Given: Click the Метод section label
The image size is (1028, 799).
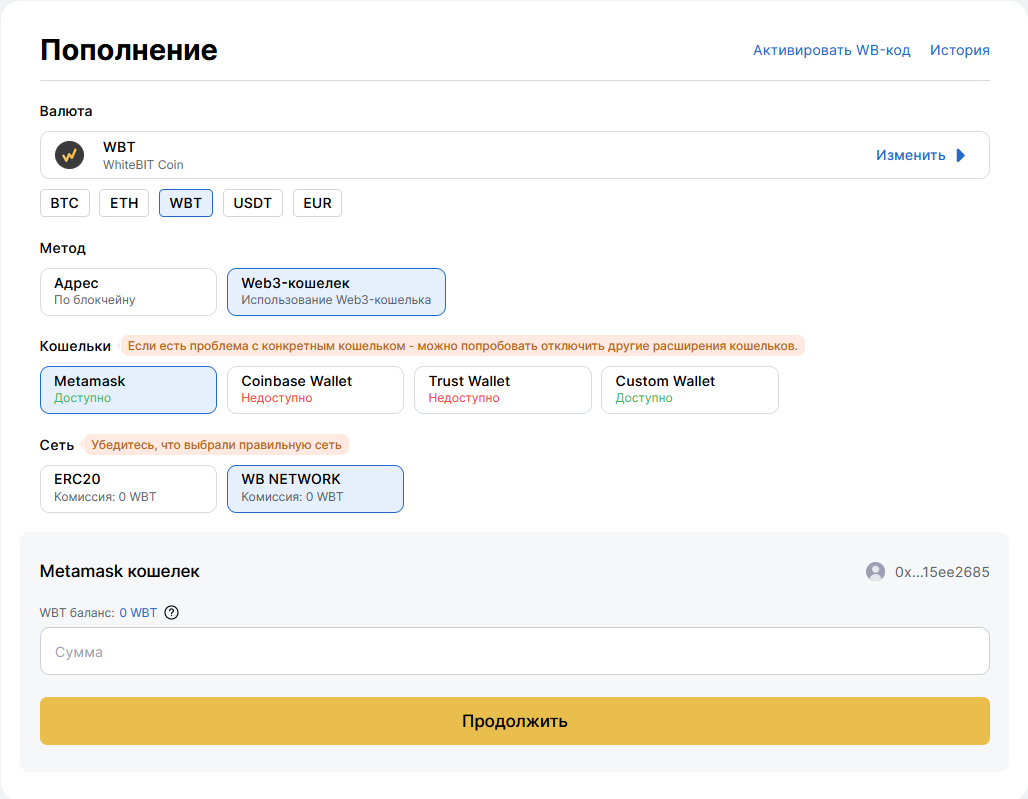Looking at the screenshot, I should pyautogui.click(x=62, y=248).
